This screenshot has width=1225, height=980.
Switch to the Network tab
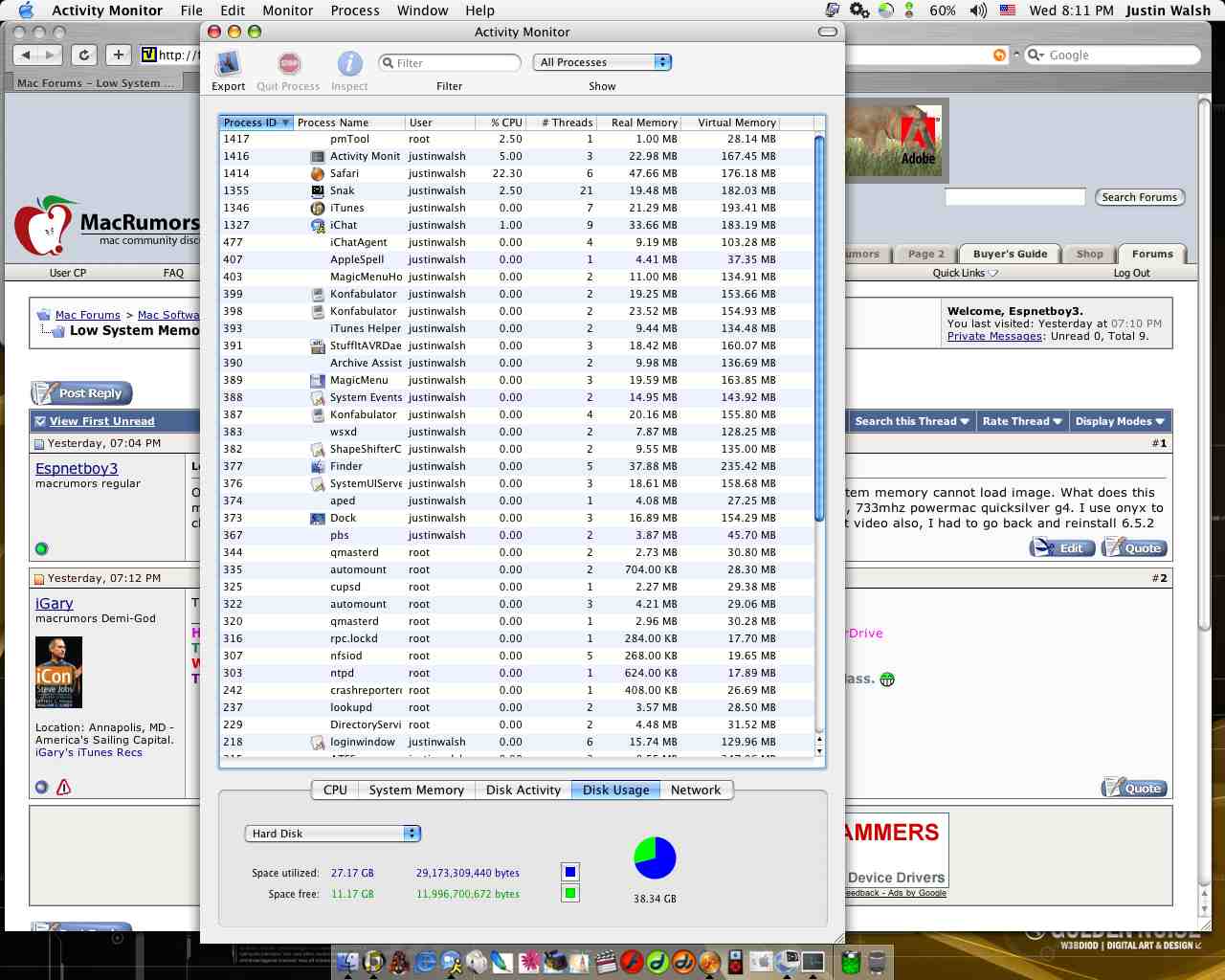696,790
